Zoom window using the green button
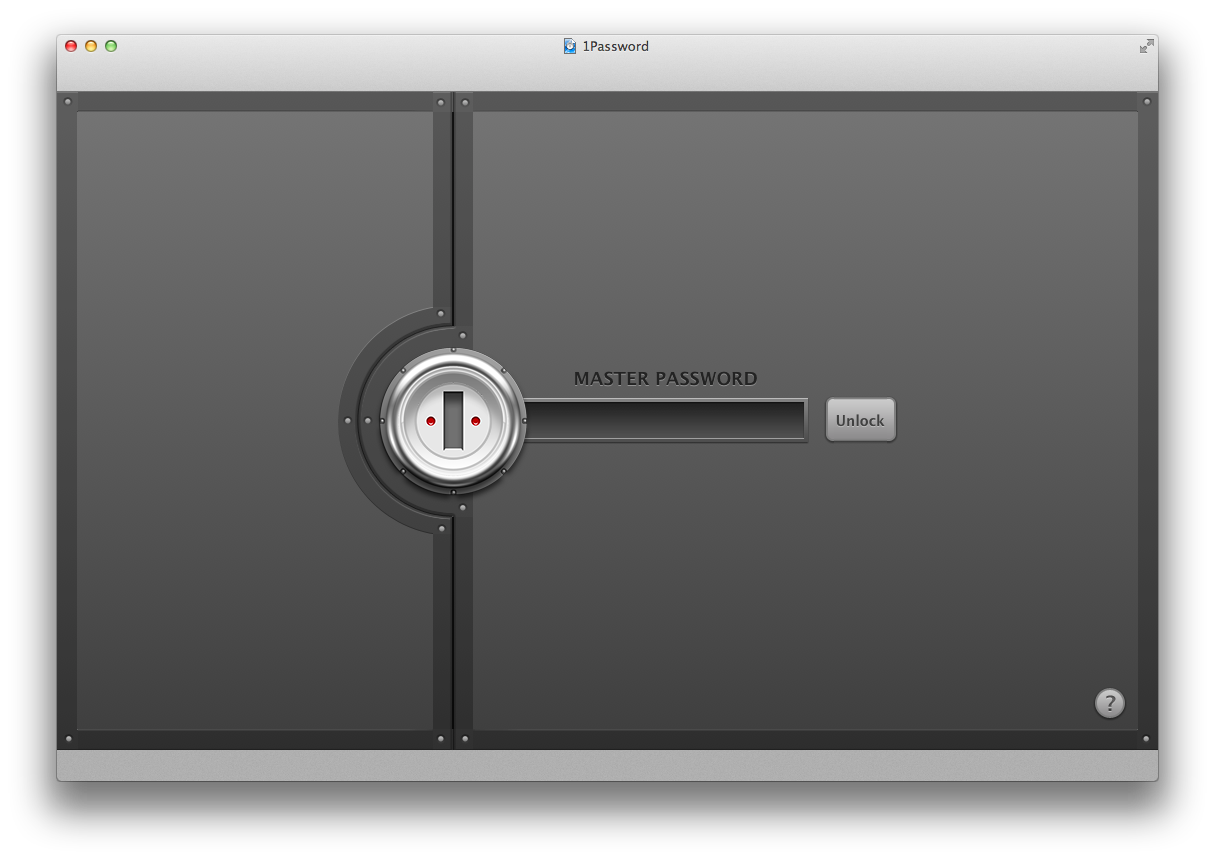Screen dimensions: 1215x860 [x=111, y=46]
